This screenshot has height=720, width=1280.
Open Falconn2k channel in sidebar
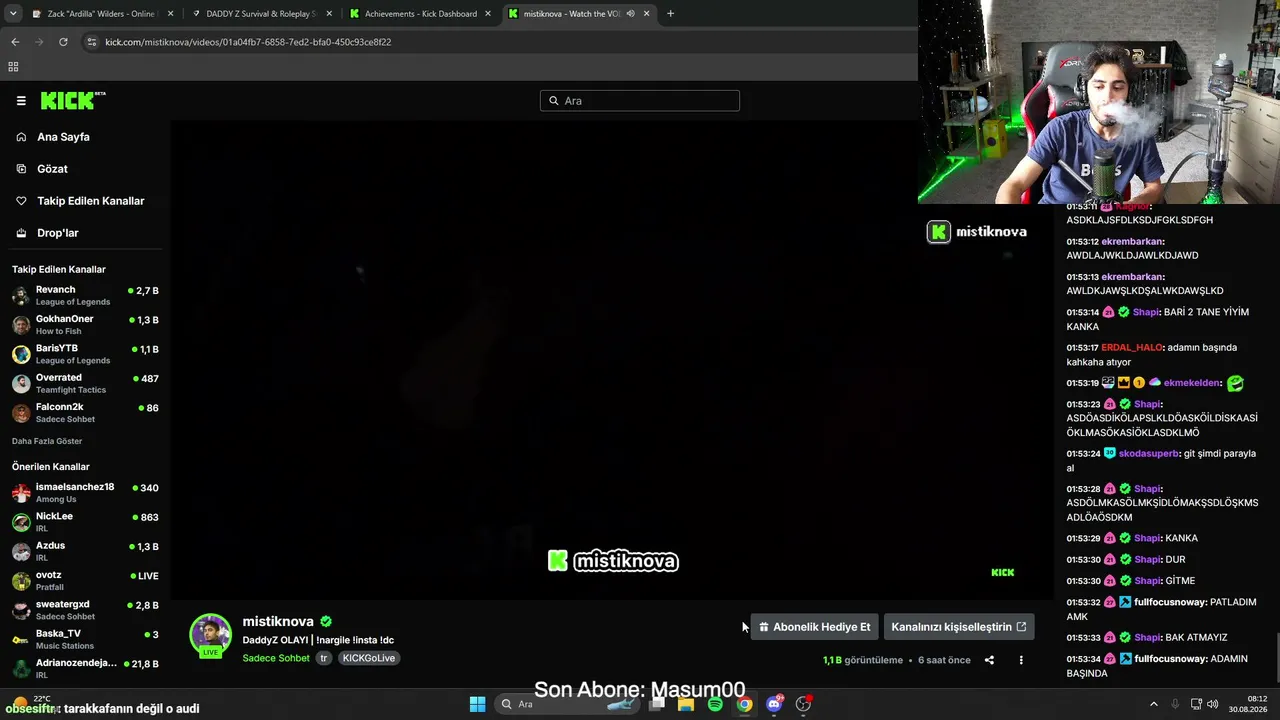[x=85, y=413]
